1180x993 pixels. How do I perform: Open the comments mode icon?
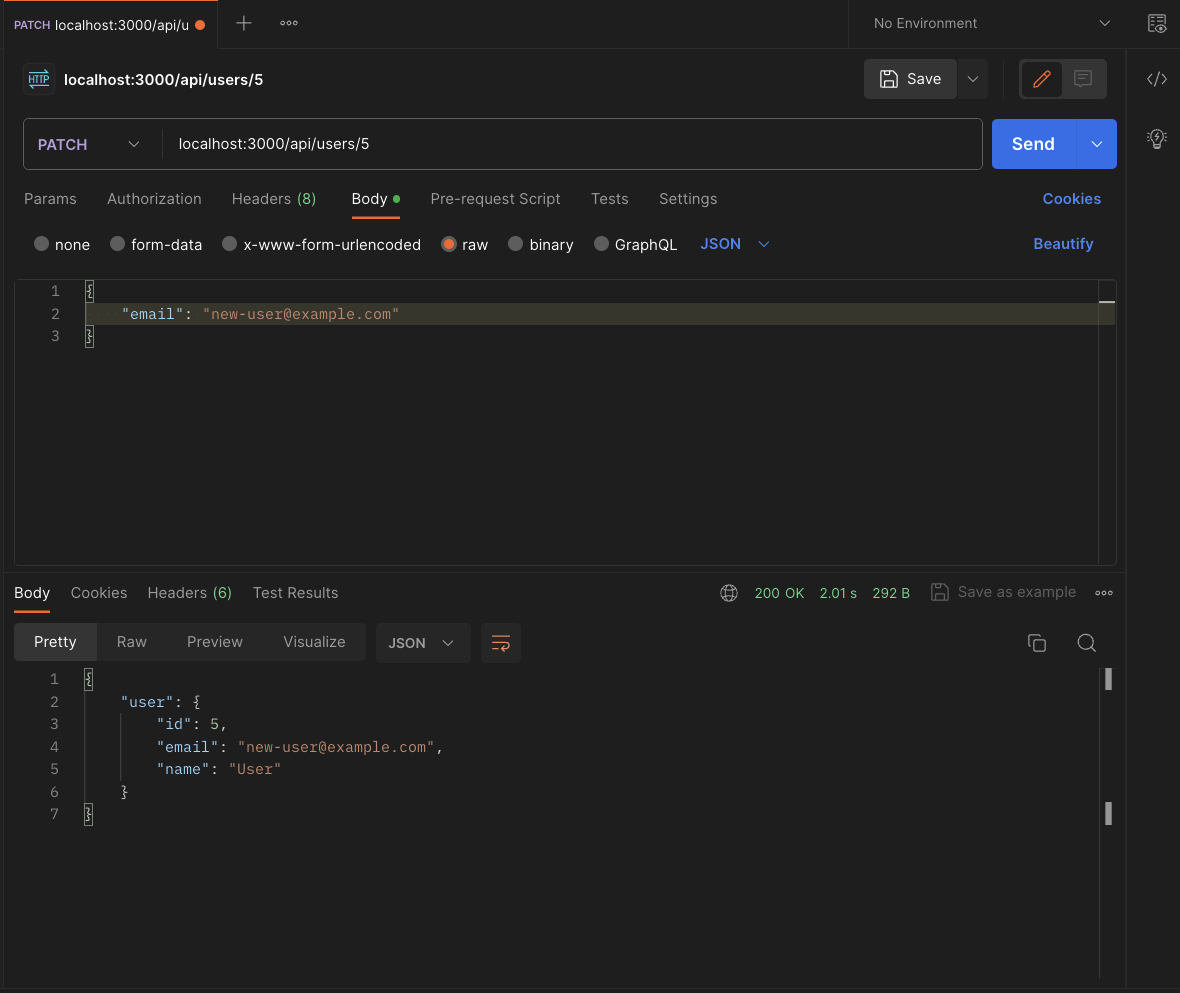pos(1082,79)
